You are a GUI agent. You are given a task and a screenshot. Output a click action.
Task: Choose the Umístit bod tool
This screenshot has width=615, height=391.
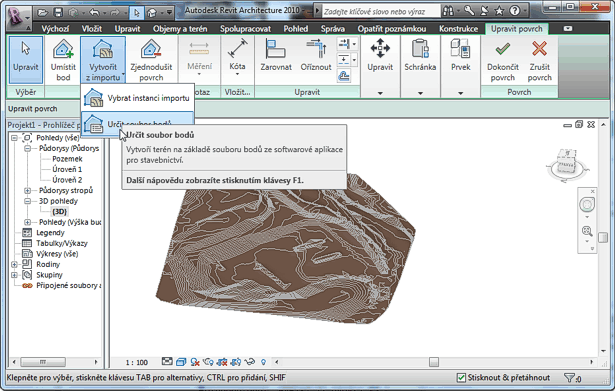click(x=63, y=60)
